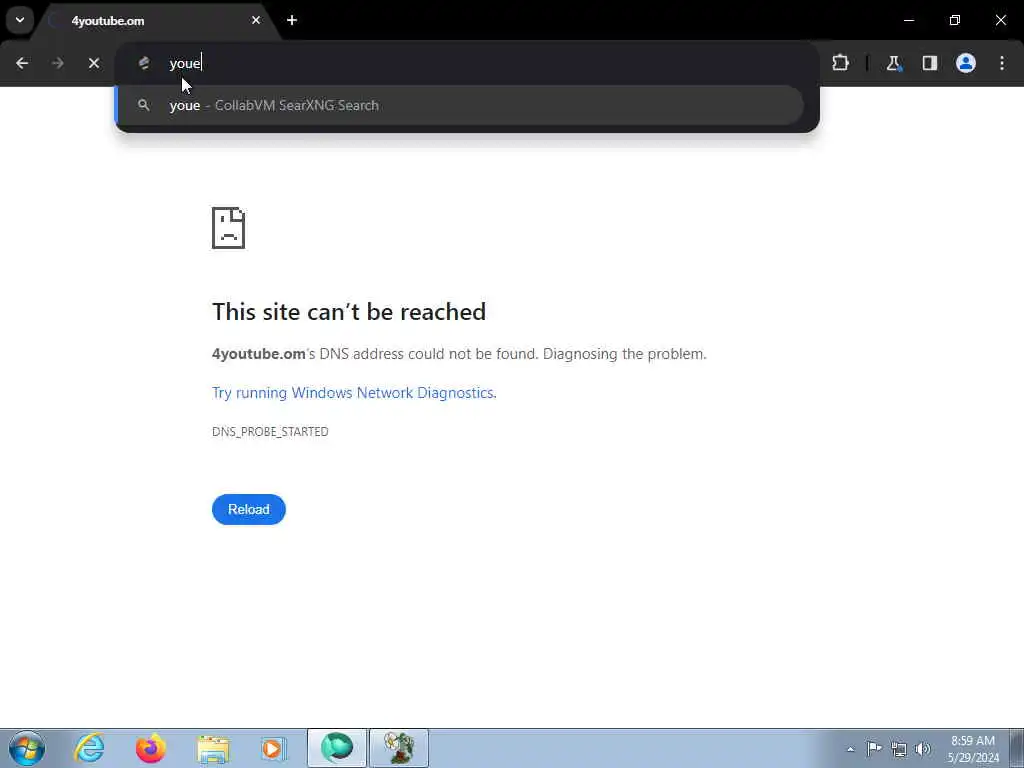Open the tab search dropdown arrow
Viewport: 1024px width, 768px height.
[20, 20]
